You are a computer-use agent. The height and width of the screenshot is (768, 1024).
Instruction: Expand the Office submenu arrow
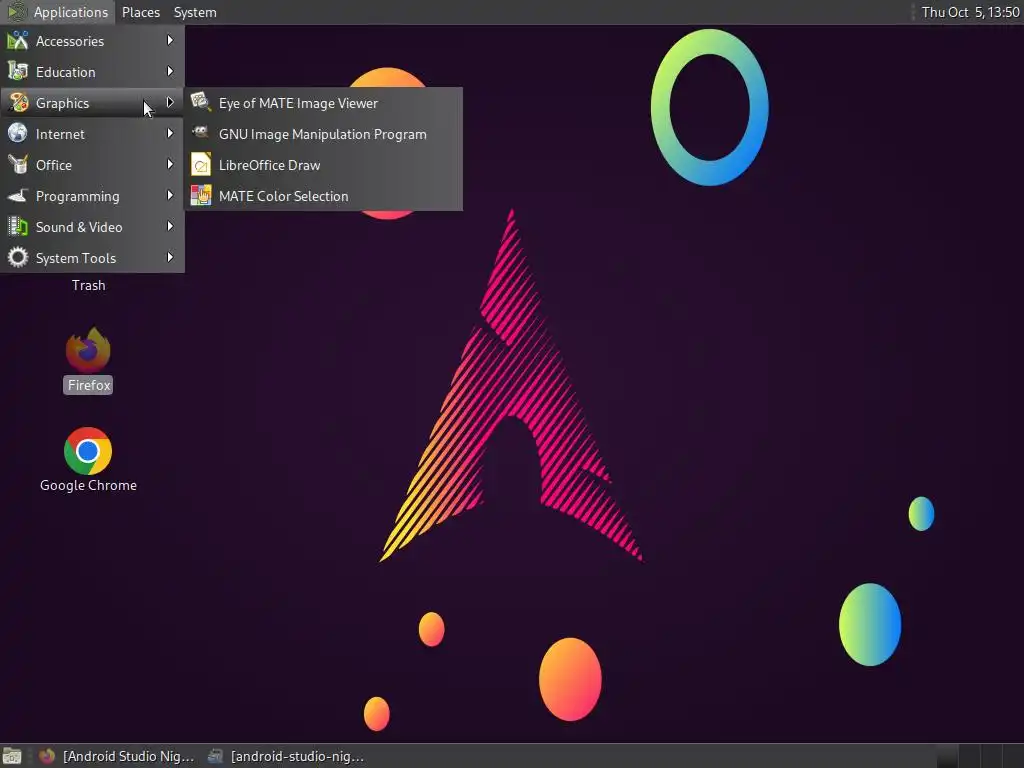coord(170,165)
